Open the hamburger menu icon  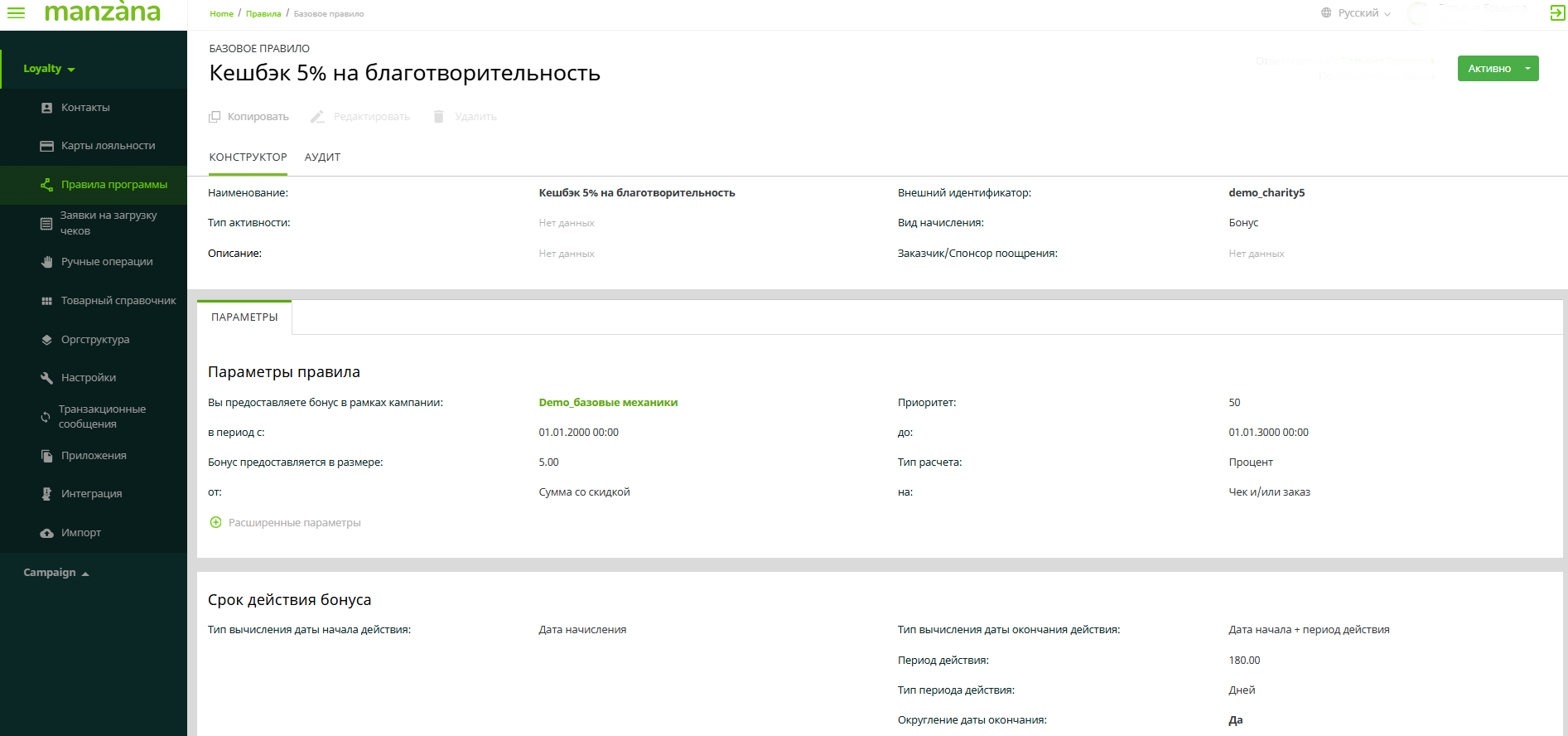[16, 12]
